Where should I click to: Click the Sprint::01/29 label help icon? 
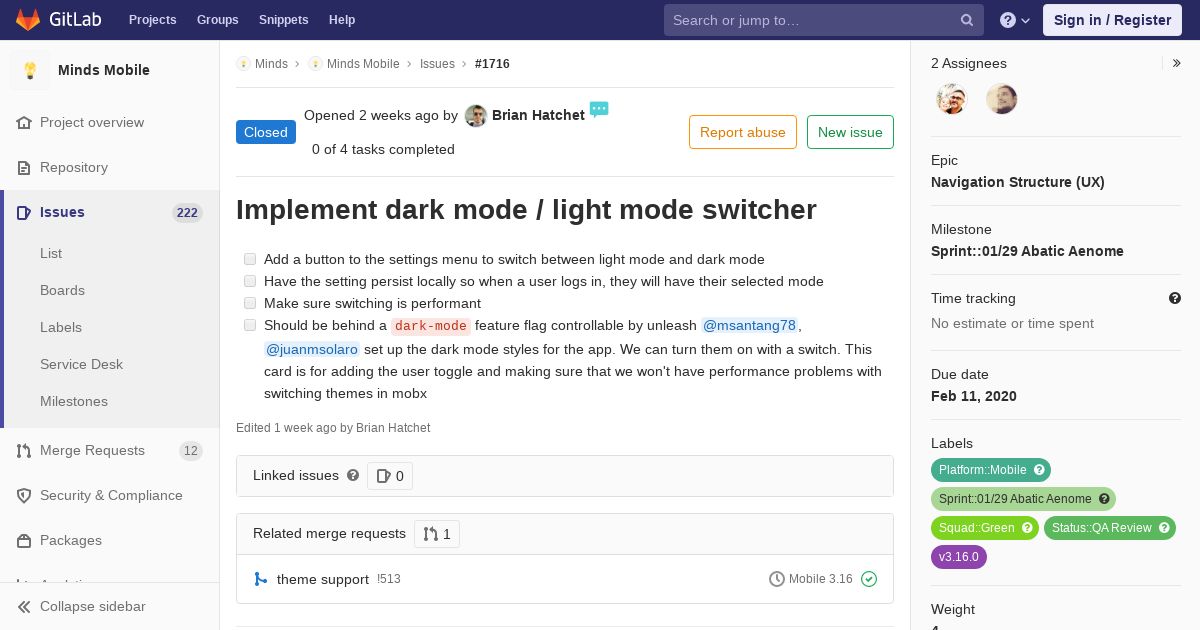1105,499
